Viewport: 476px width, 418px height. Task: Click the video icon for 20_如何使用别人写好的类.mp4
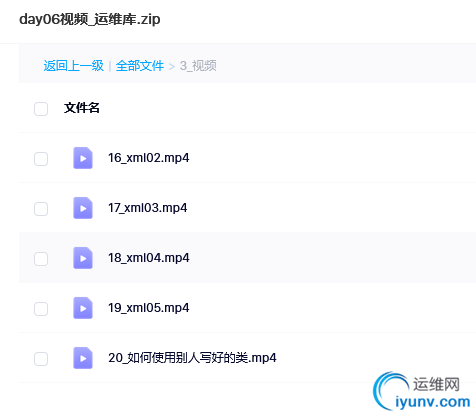[x=83, y=358]
